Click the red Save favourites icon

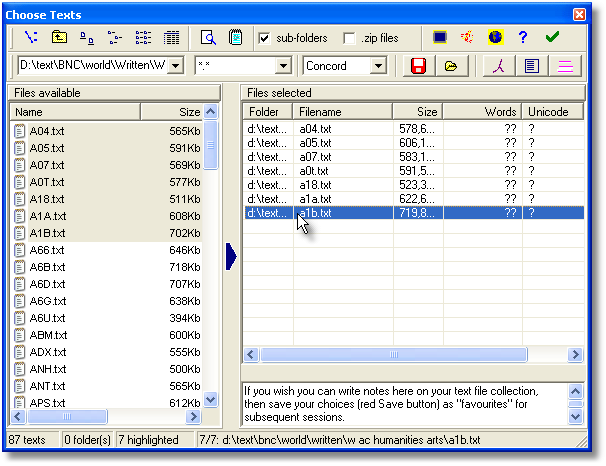pos(419,66)
